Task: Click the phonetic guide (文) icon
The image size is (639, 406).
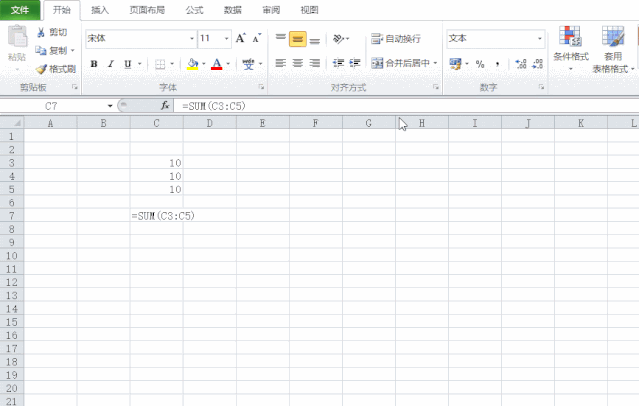Action: 248,64
